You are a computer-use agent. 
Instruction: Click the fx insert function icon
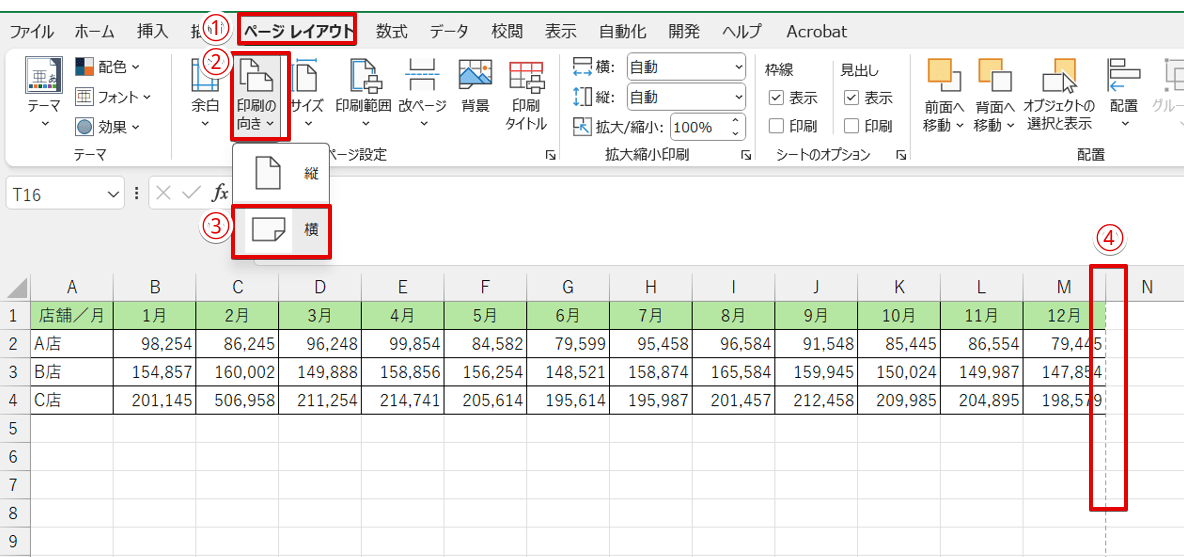point(219,194)
